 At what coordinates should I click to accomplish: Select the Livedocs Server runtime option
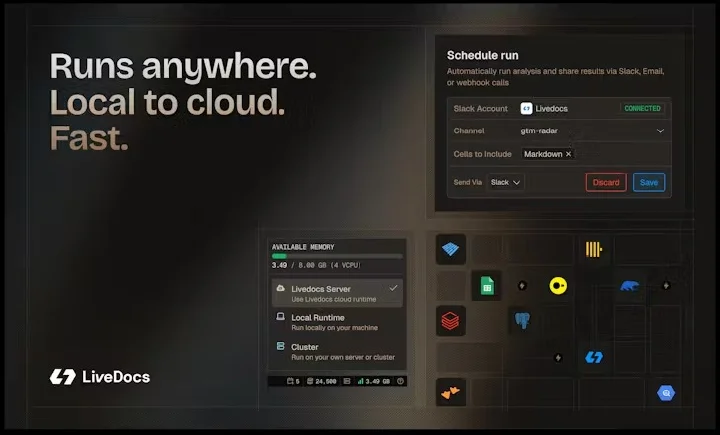[x=337, y=293]
